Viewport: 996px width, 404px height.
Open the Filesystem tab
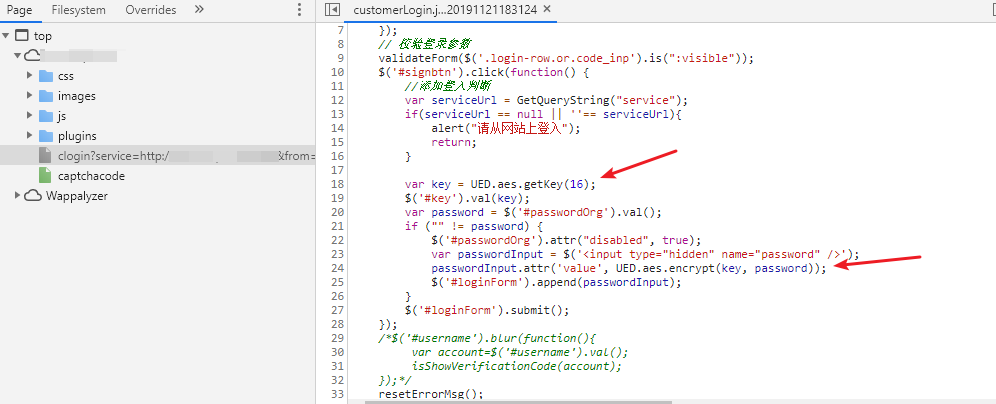[79, 10]
